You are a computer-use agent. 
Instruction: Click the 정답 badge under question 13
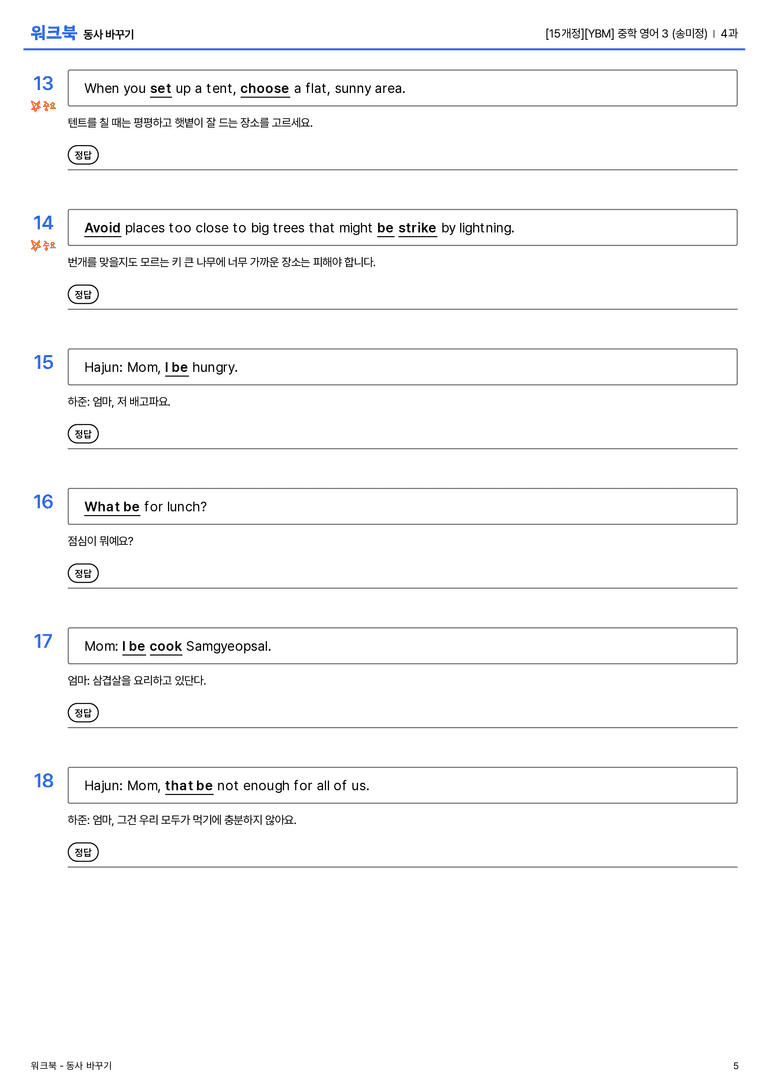point(83,155)
